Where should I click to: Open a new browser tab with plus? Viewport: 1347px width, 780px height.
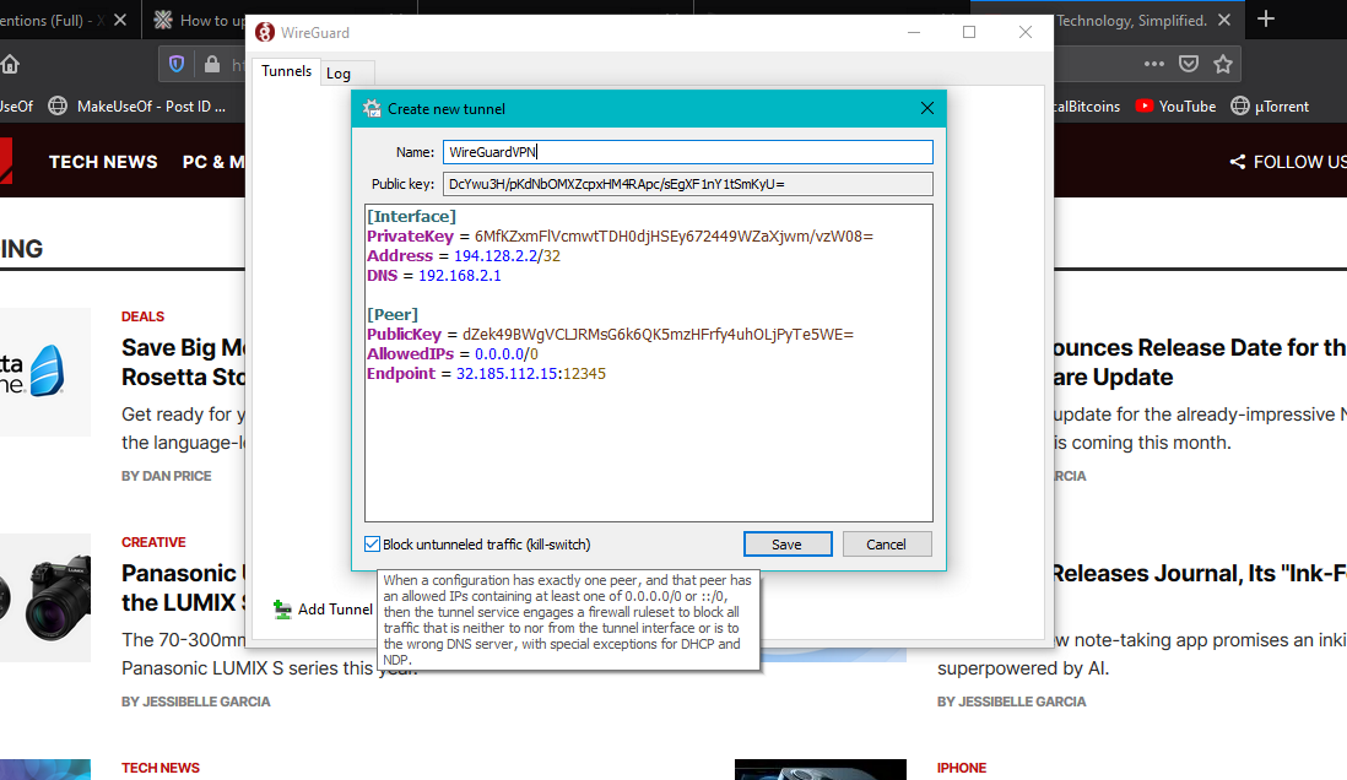tap(1266, 19)
